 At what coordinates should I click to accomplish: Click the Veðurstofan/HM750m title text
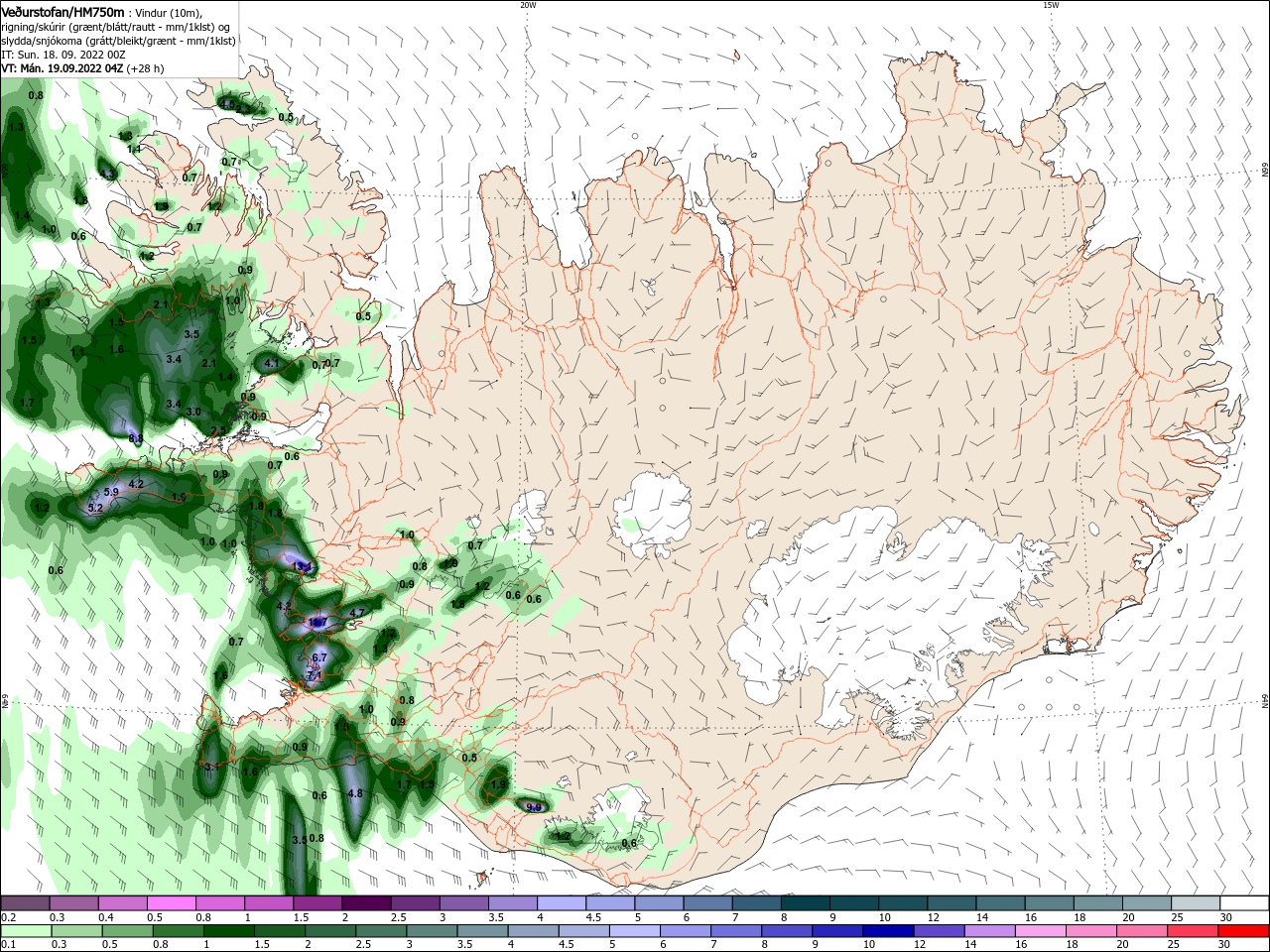click(x=63, y=12)
